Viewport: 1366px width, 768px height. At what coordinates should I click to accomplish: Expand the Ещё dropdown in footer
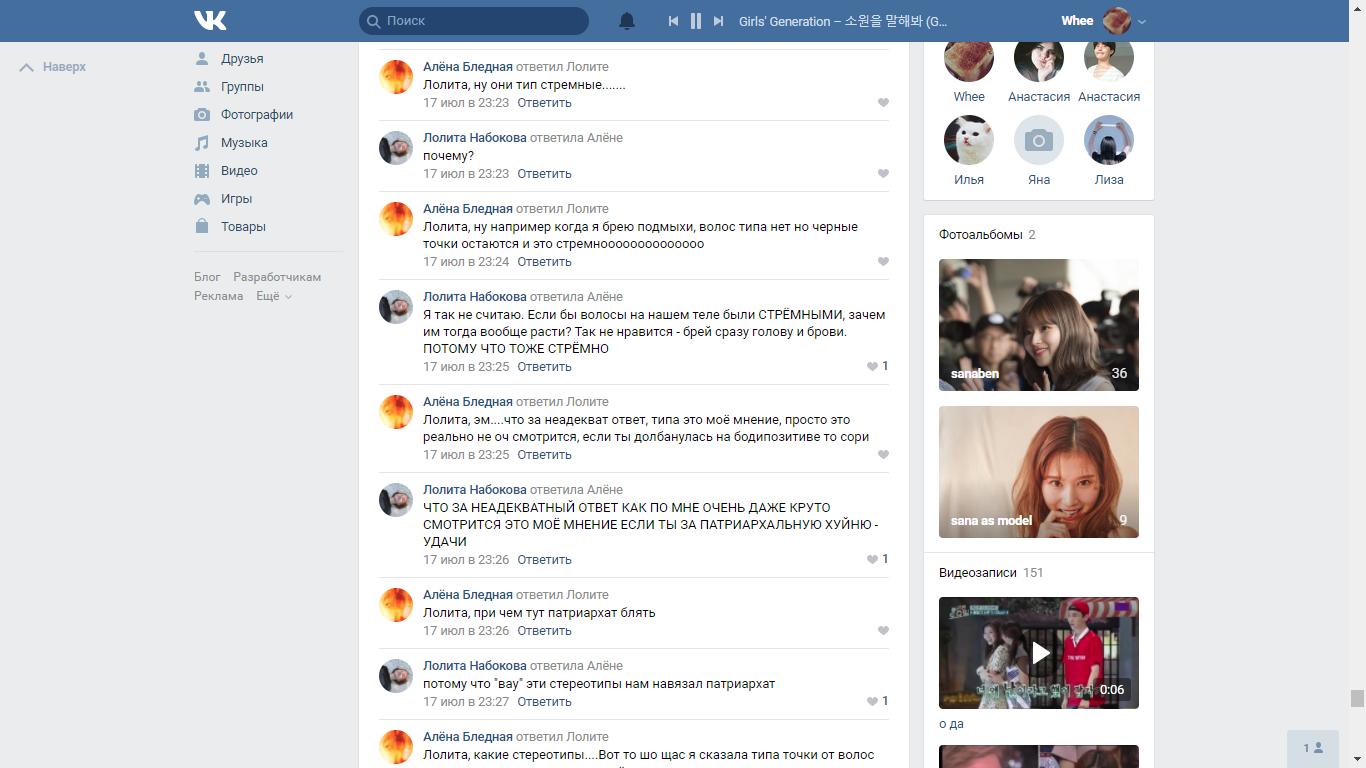coord(273,297)
